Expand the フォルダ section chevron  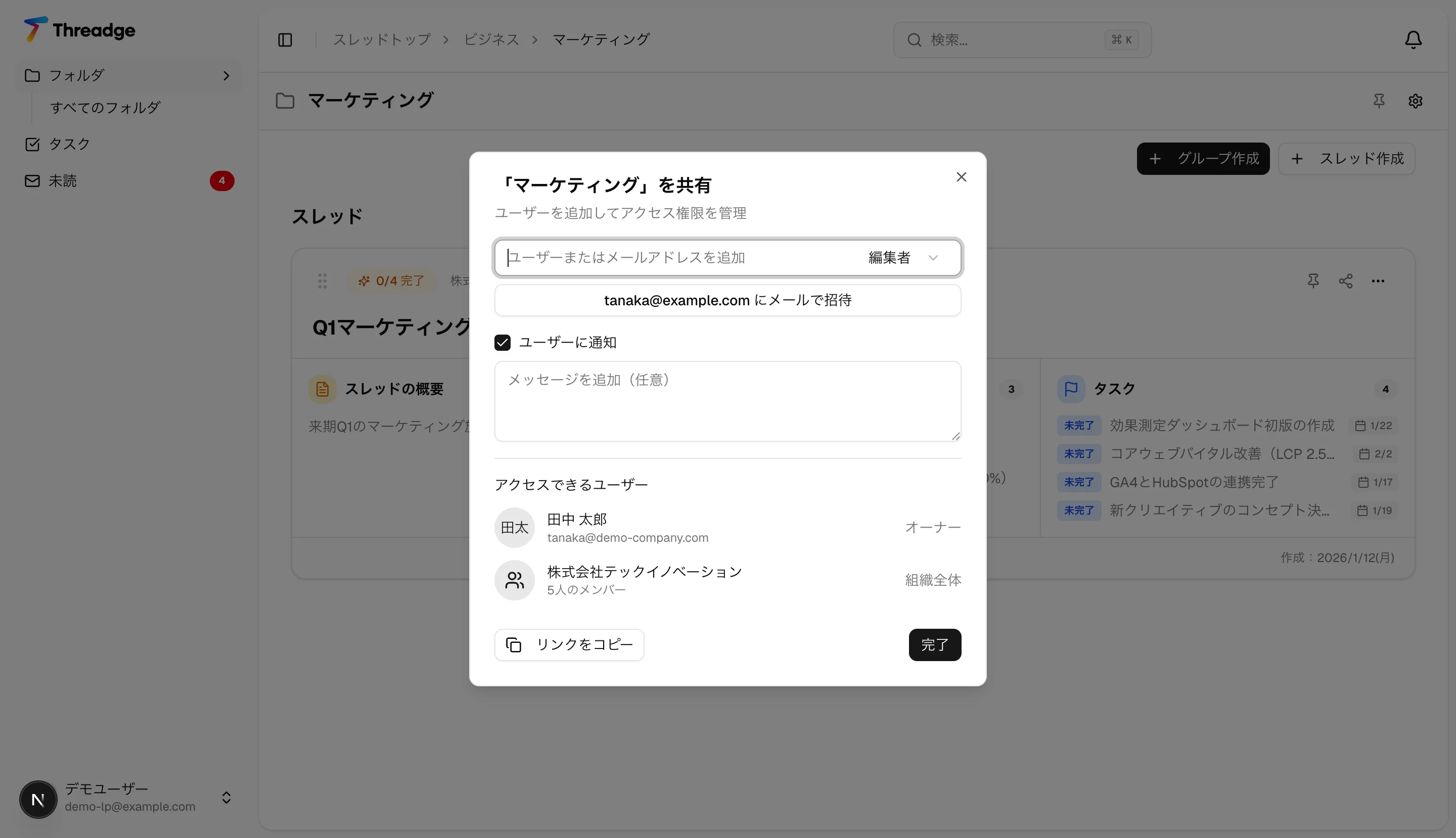click(225, 75)
